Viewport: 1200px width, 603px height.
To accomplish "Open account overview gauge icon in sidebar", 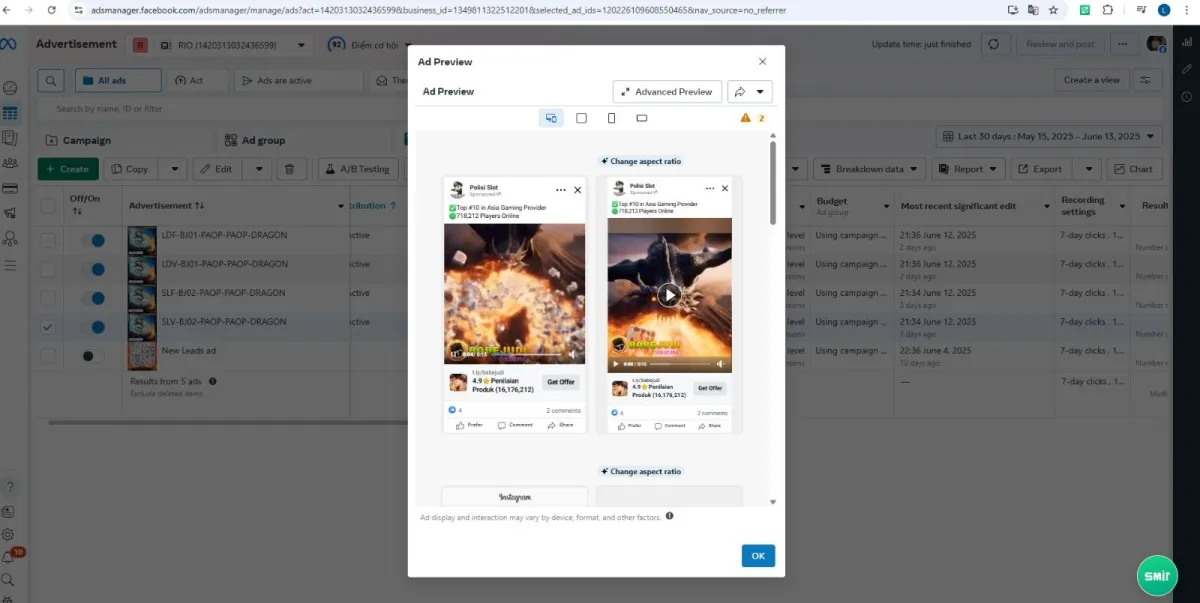I will [x=10, y=88].
